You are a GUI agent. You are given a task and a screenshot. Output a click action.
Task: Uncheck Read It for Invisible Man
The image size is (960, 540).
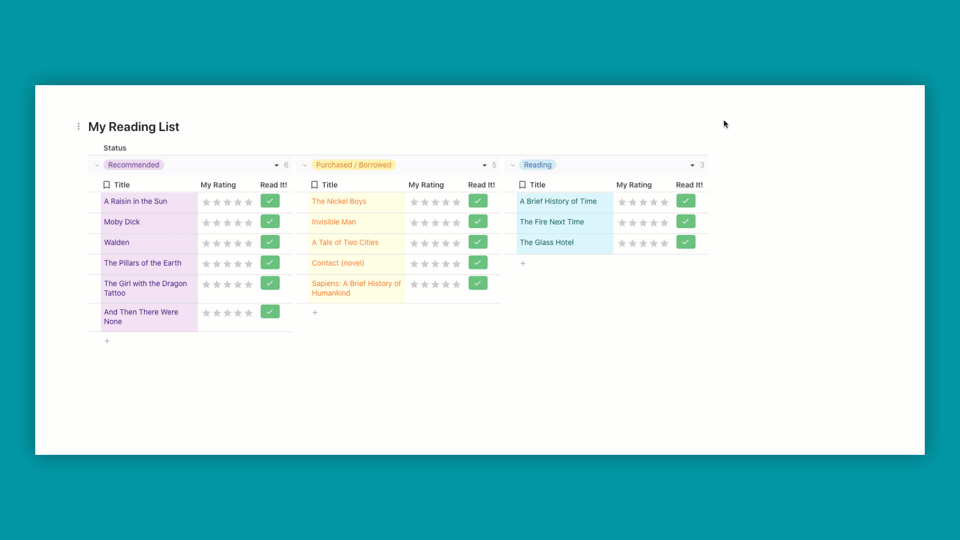478,222
